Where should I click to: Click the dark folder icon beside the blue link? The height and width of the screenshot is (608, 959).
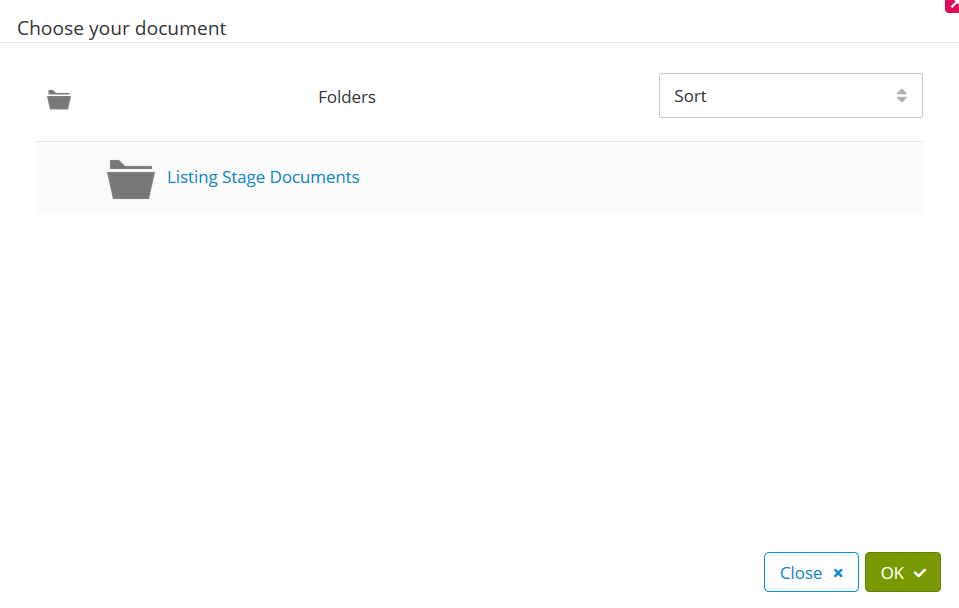pyautogui.click(x=130, y=177)
